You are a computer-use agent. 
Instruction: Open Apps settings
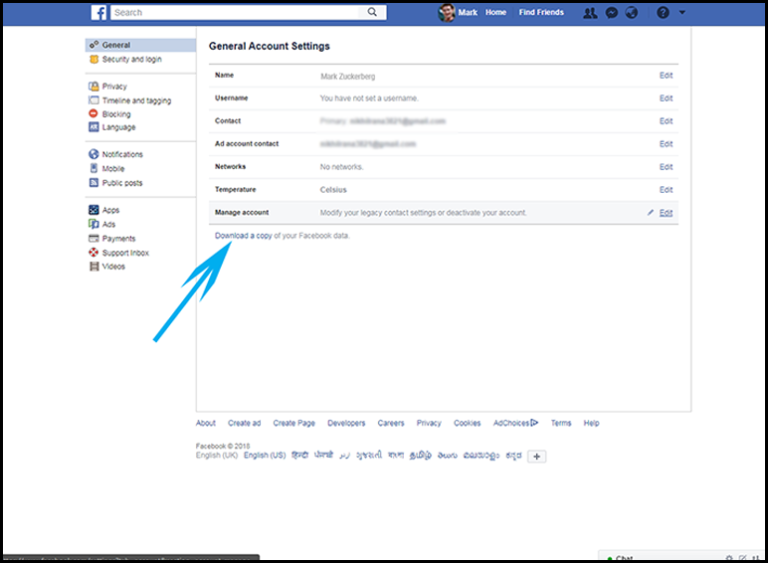click(x=111, y=210)
